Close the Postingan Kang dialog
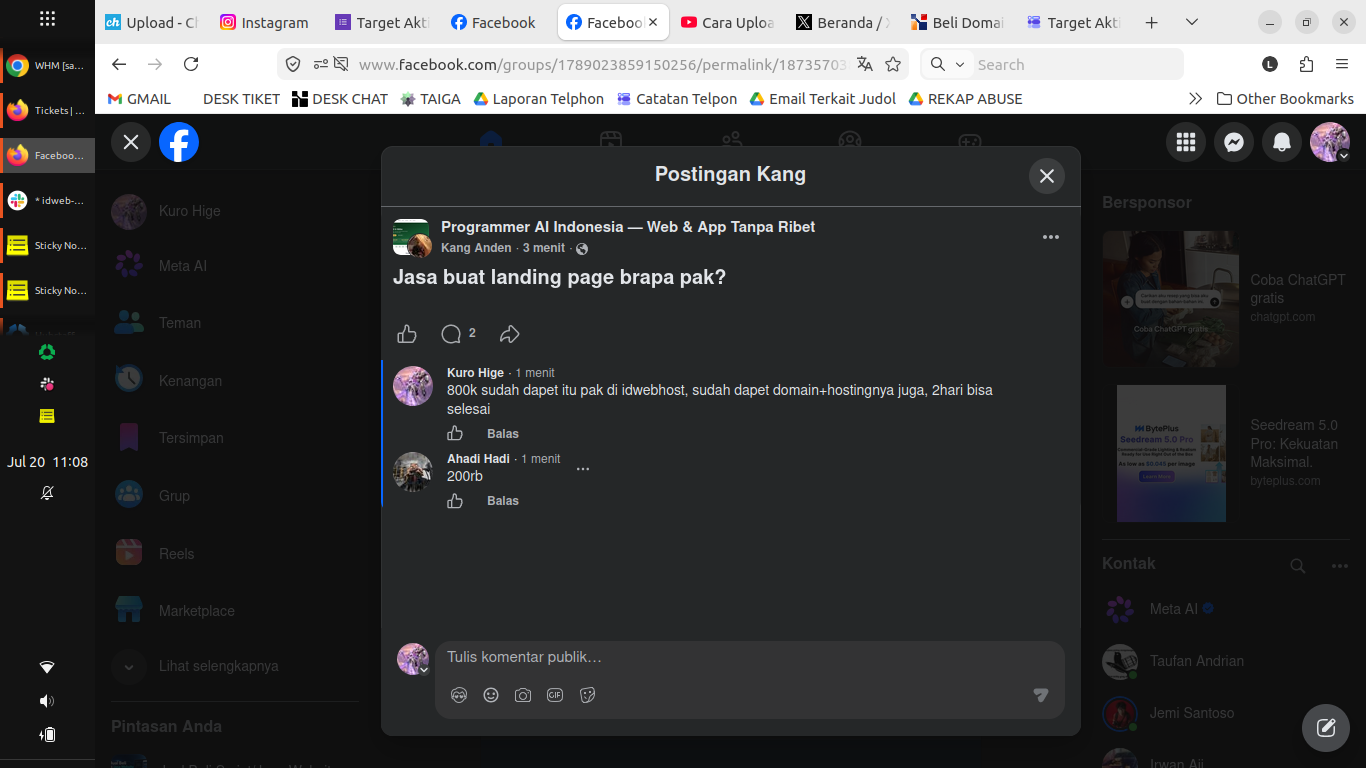The image size is (1366, 768). (x=1047, y=176)
